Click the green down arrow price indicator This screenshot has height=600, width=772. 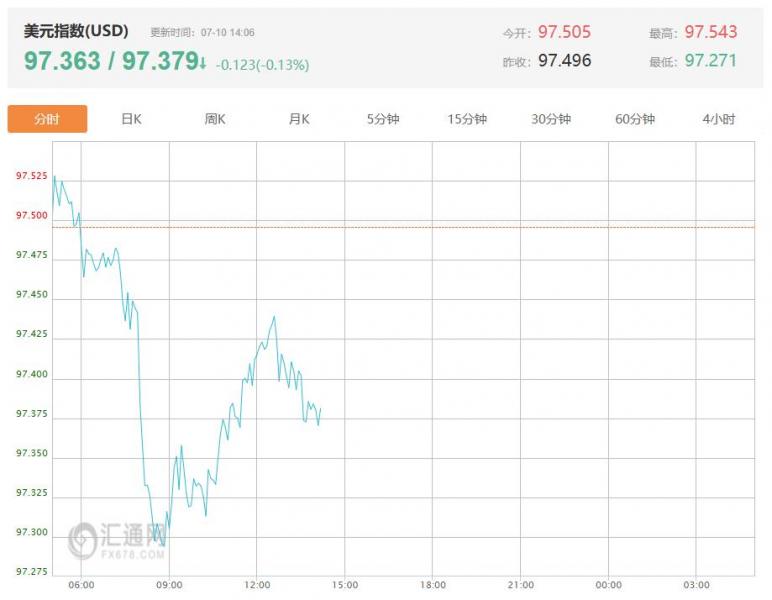pos(203,63)
